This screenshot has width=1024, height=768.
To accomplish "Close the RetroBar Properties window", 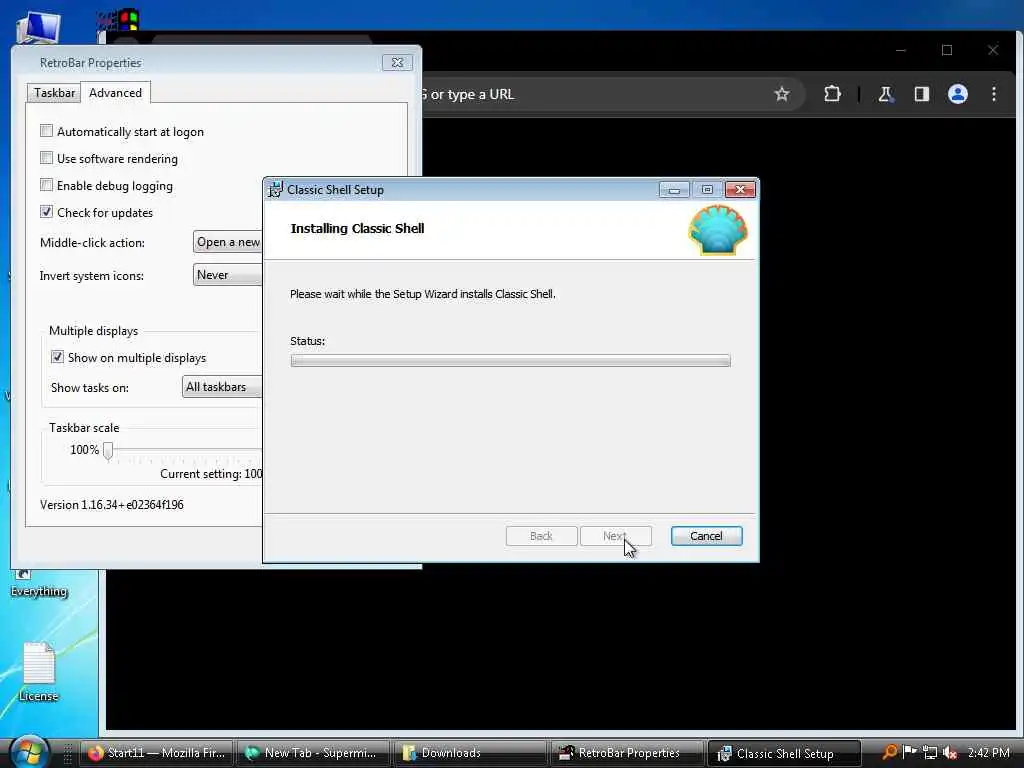I will click(x=396, y=63).
